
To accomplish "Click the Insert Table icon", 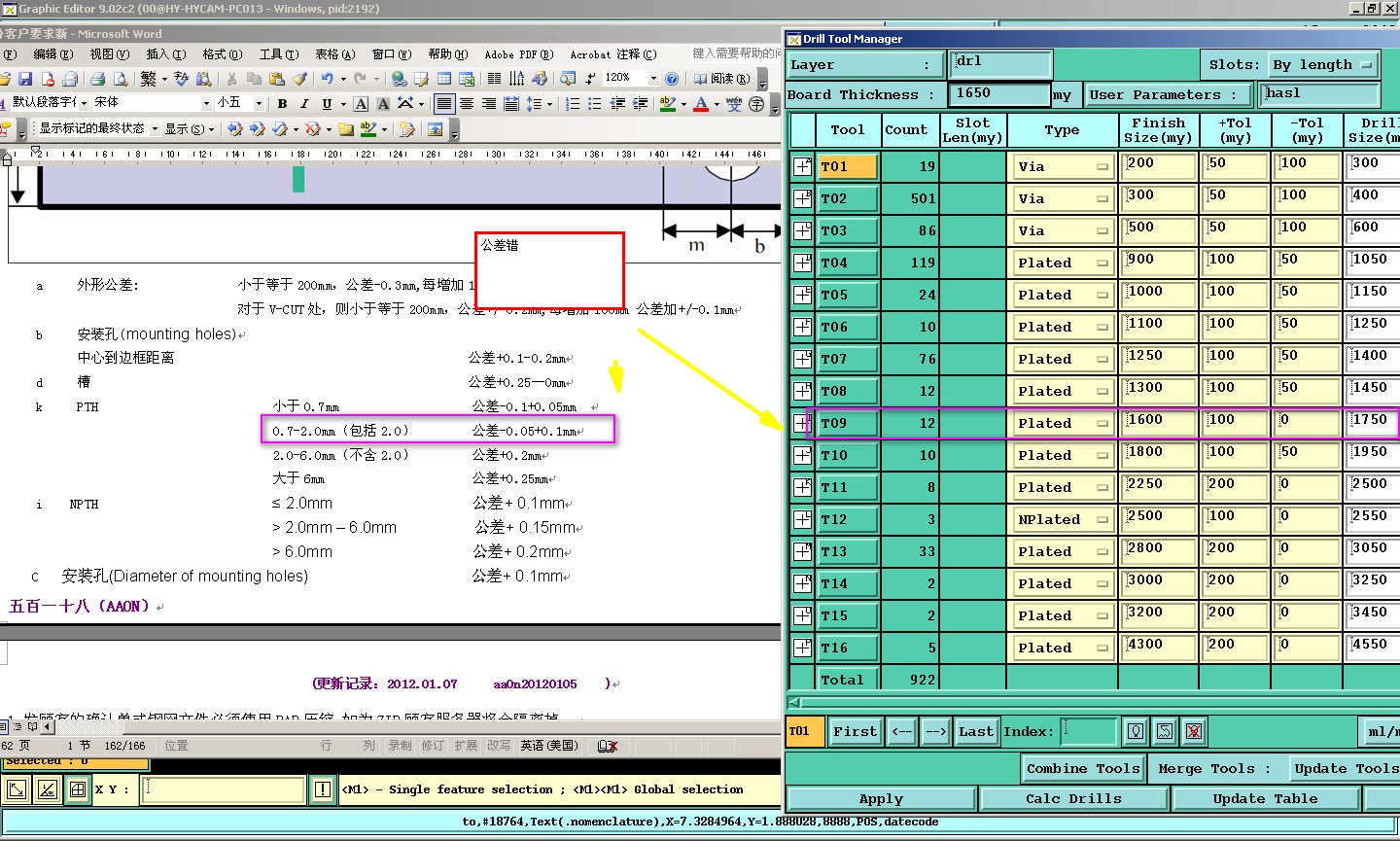I will tap(444, 79).
